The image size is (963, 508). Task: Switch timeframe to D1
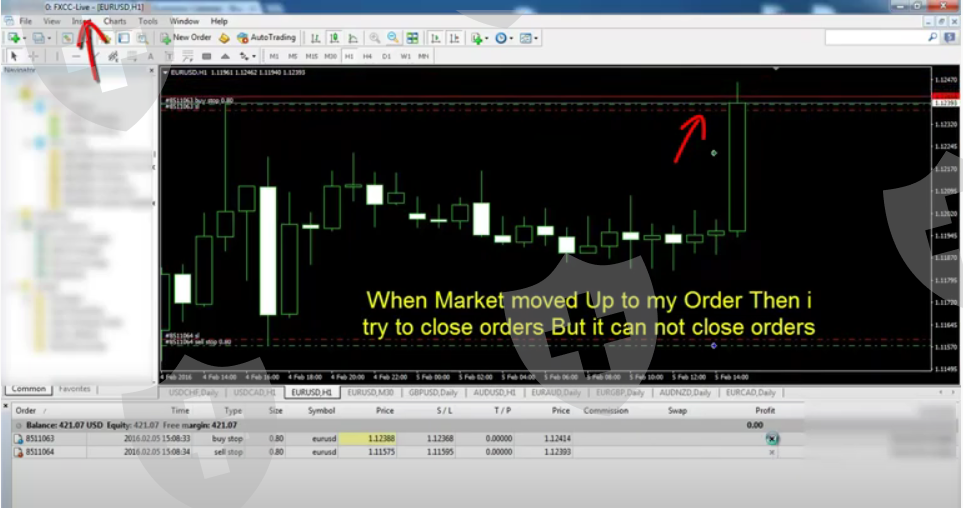coord(386,56)
